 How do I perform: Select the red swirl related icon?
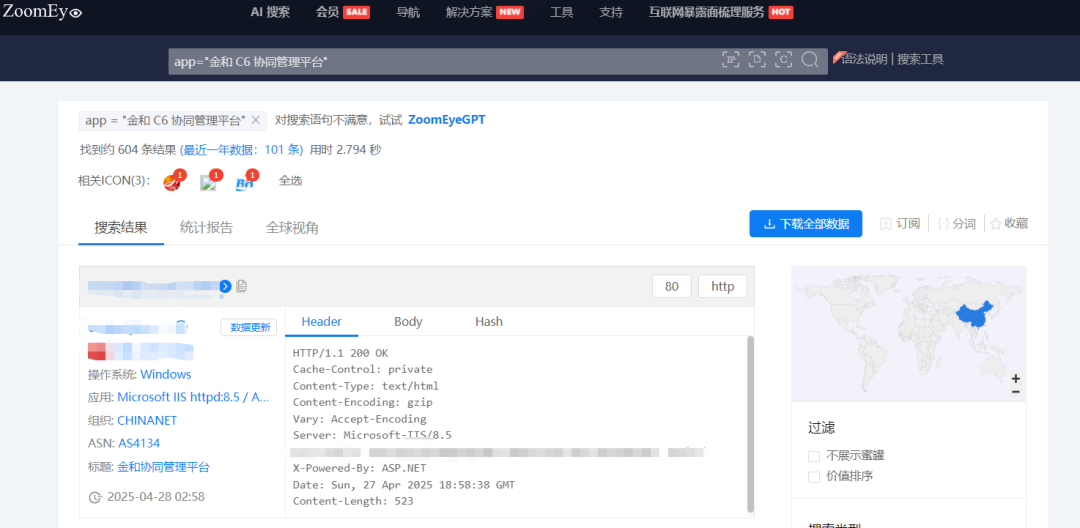point(172,181)
